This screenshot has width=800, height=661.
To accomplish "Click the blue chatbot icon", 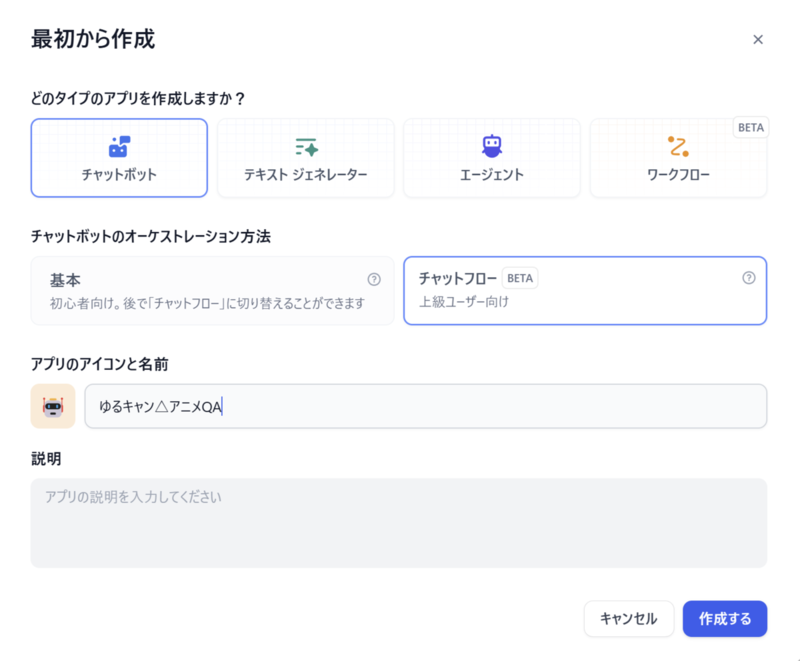I will pos(119,146).
